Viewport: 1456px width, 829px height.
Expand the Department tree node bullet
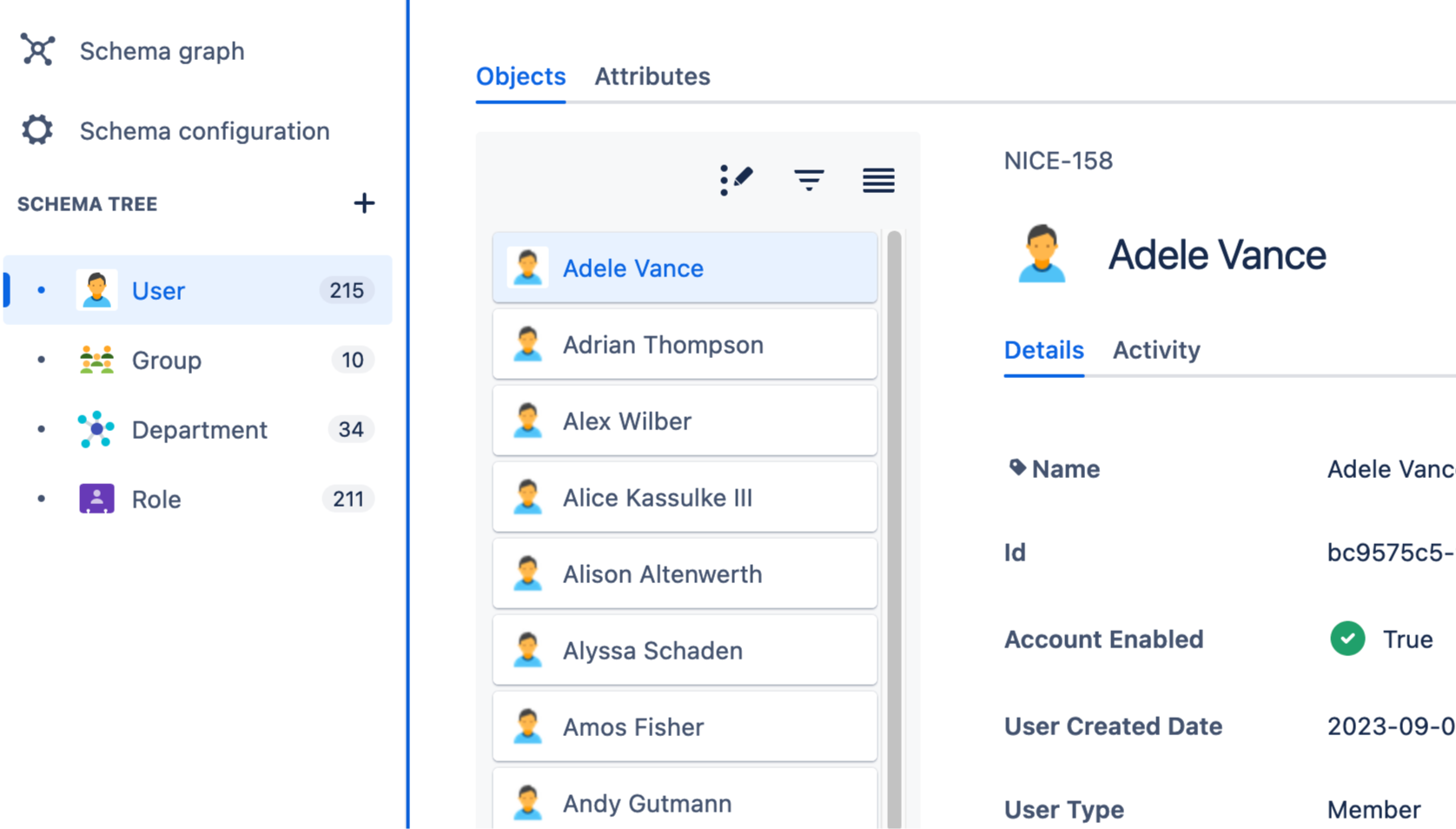point(41,429)
